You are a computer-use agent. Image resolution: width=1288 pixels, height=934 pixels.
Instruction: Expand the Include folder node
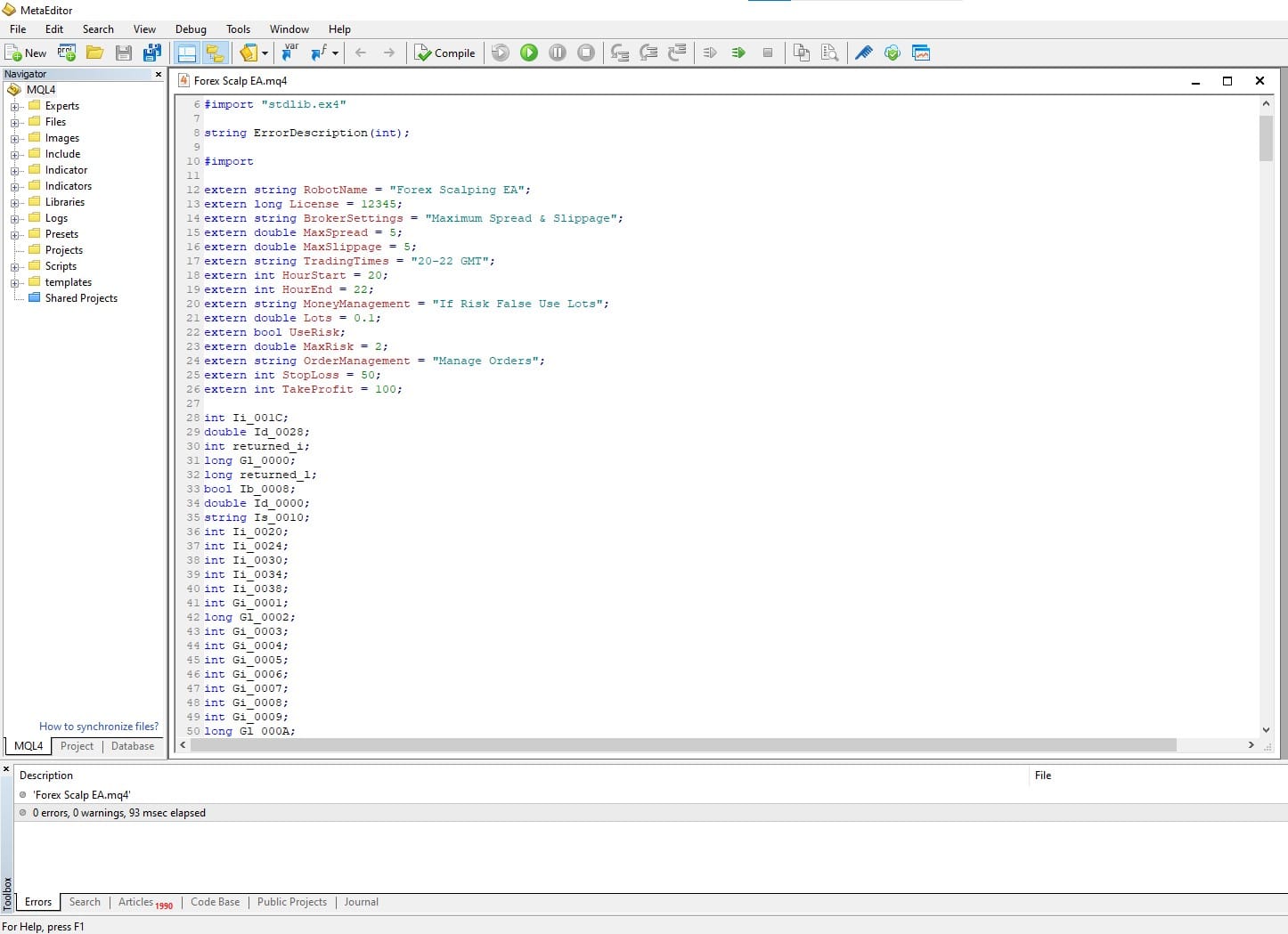[14, 155]
